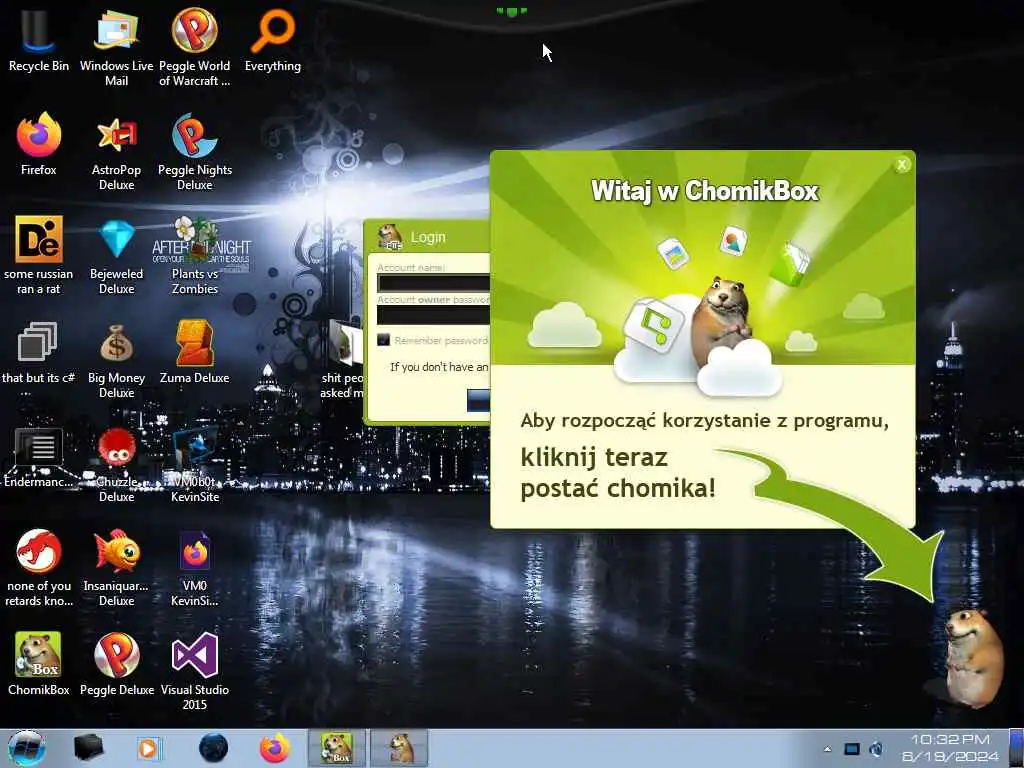Select Bejeweled Deluxe gem icon

(x=116, y=255)
